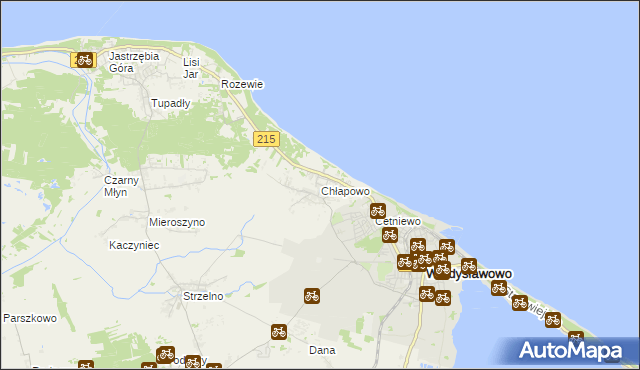Click the Rozewie place label
This screenshot has width=640, height=370.
(242, 84)
